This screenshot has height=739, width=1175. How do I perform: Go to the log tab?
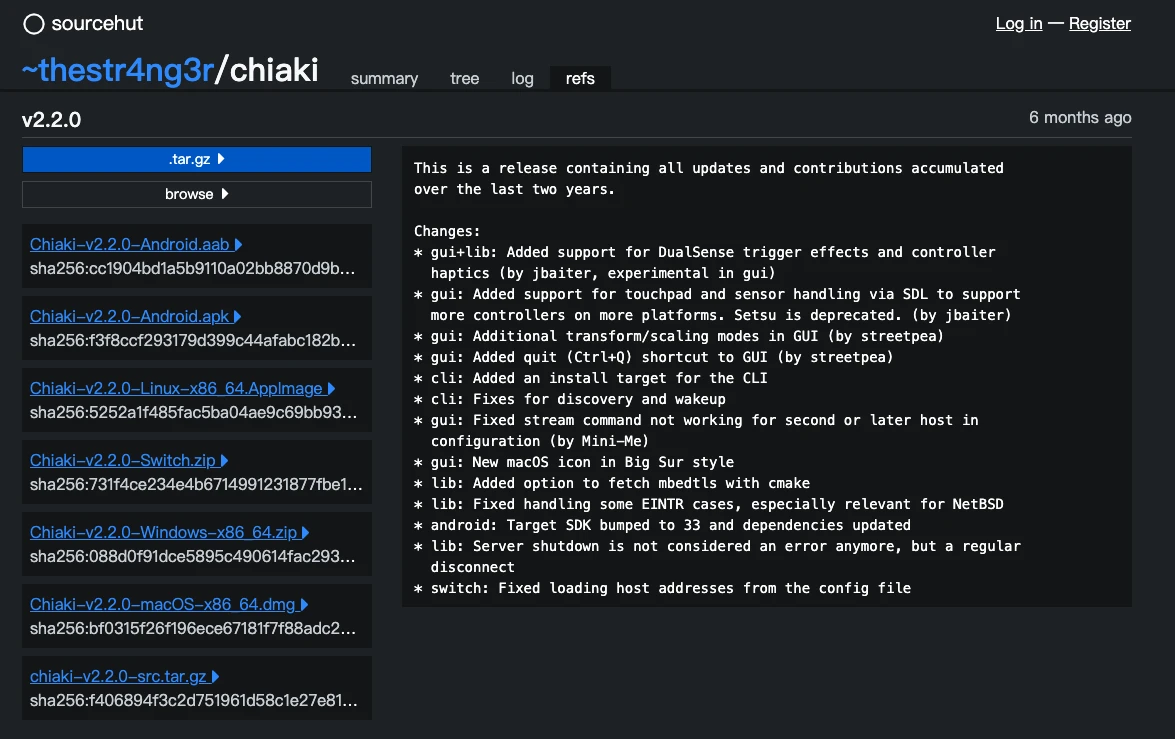coord(522,79)
